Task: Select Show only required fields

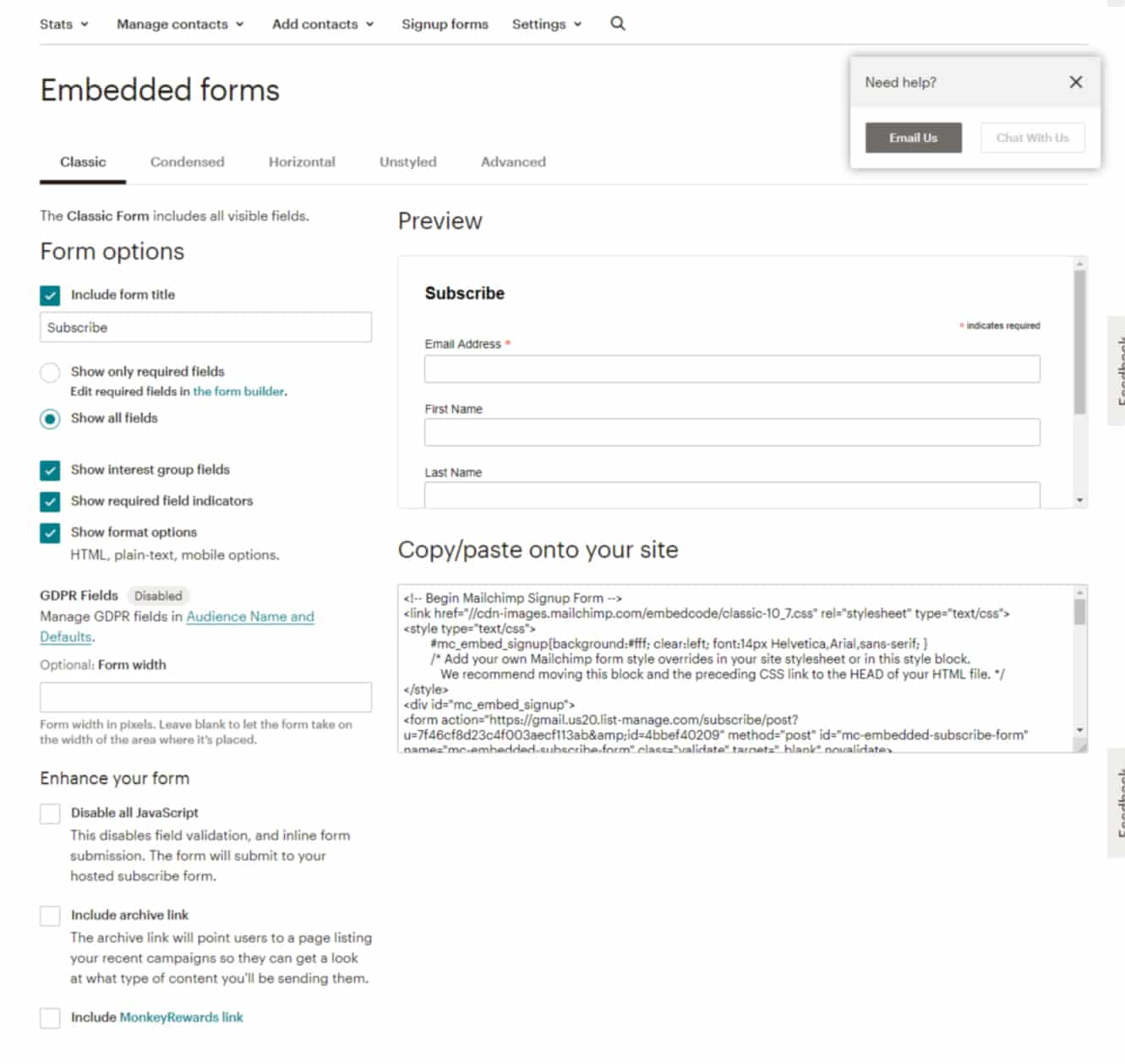Action: click(50, 372)
